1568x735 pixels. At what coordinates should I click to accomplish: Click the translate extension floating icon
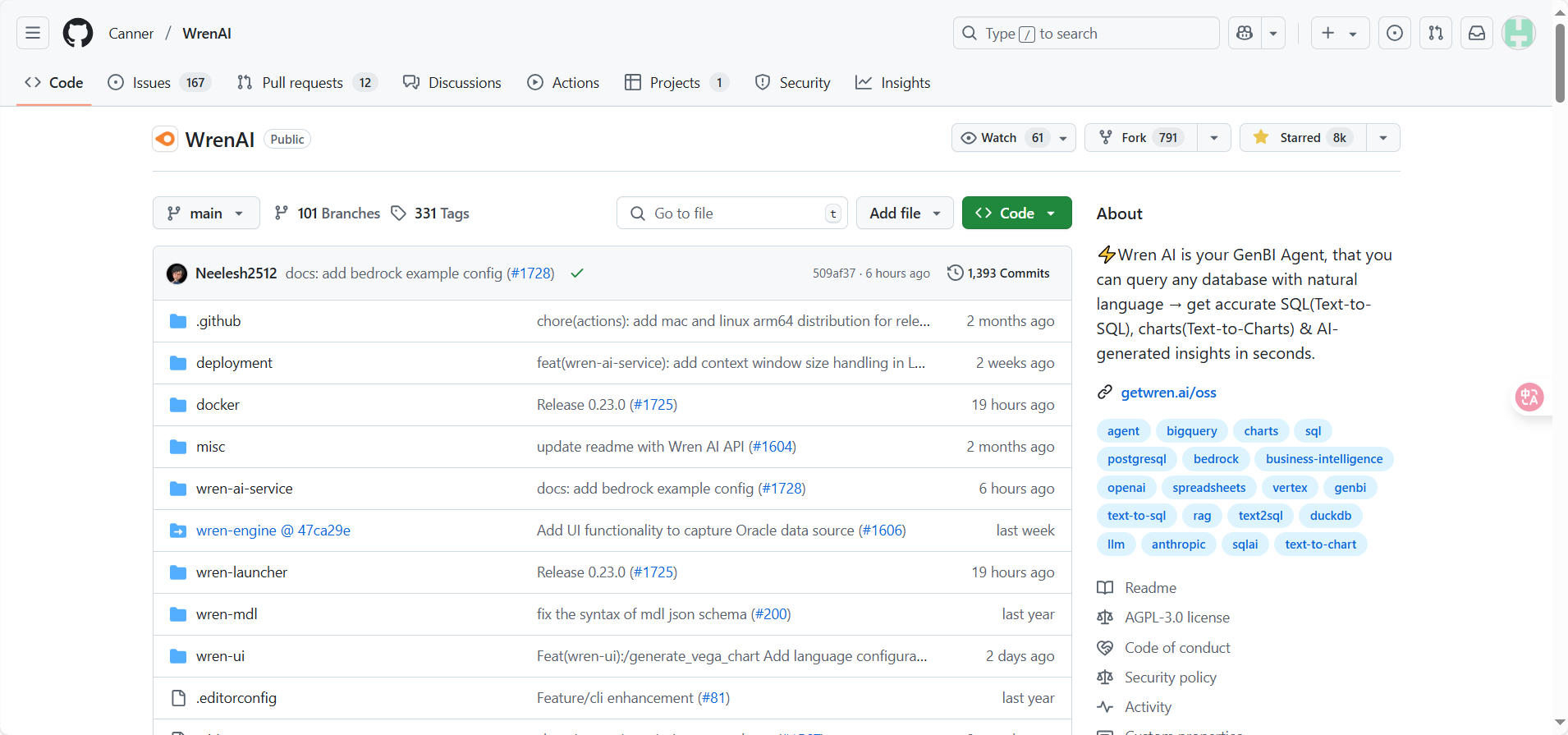click(1529, 397)
